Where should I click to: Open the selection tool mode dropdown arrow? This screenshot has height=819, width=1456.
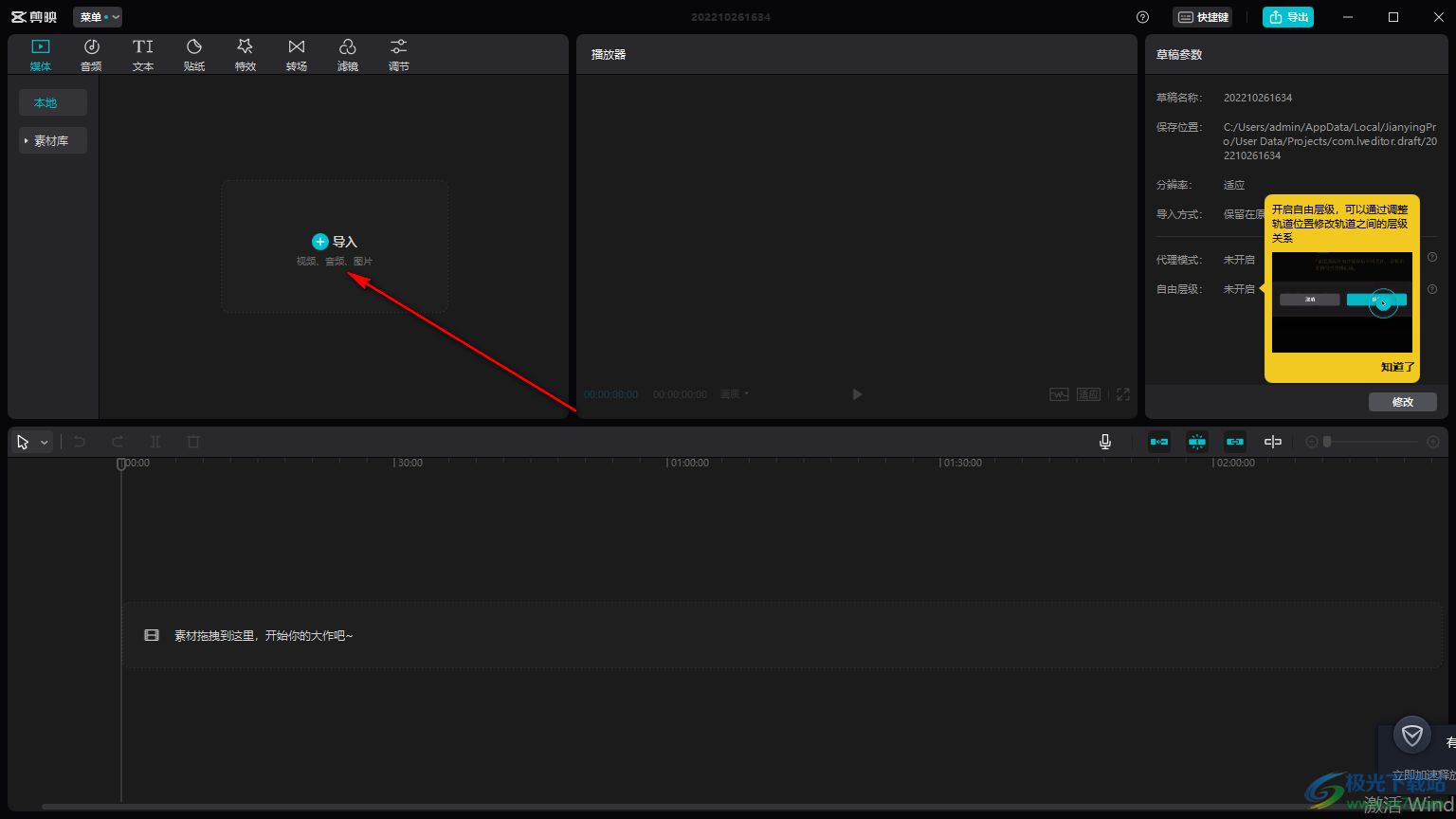click(45, 443)
